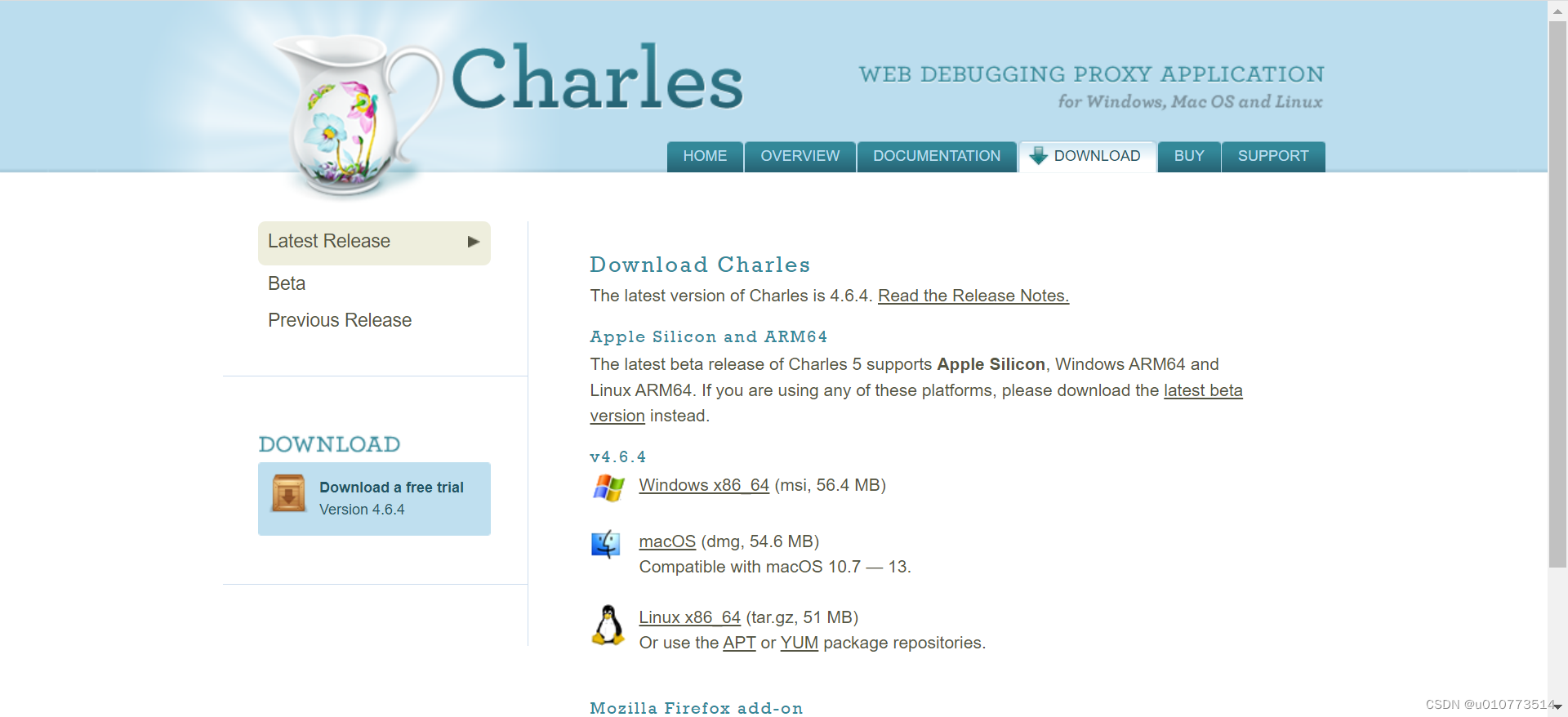Open the HOME tab
1568x717 pixels.
705,157
